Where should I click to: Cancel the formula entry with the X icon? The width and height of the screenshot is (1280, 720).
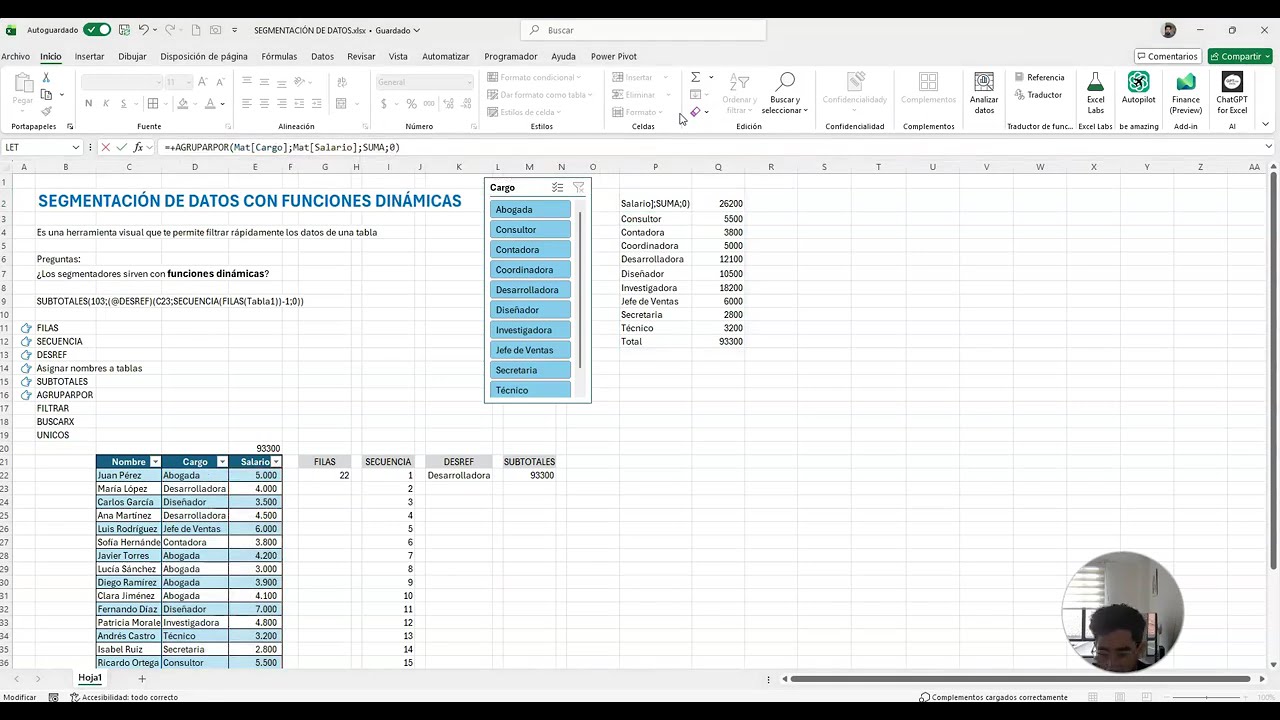pos(105,147)
